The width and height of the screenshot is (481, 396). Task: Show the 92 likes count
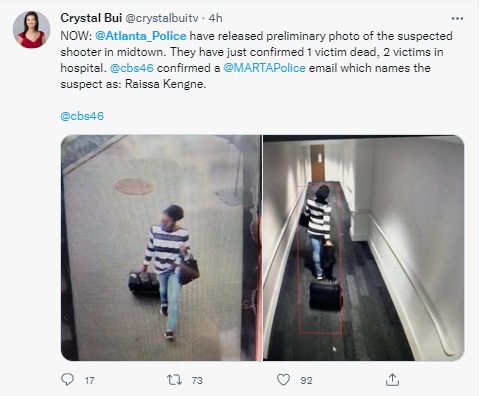tap(306, 380)
